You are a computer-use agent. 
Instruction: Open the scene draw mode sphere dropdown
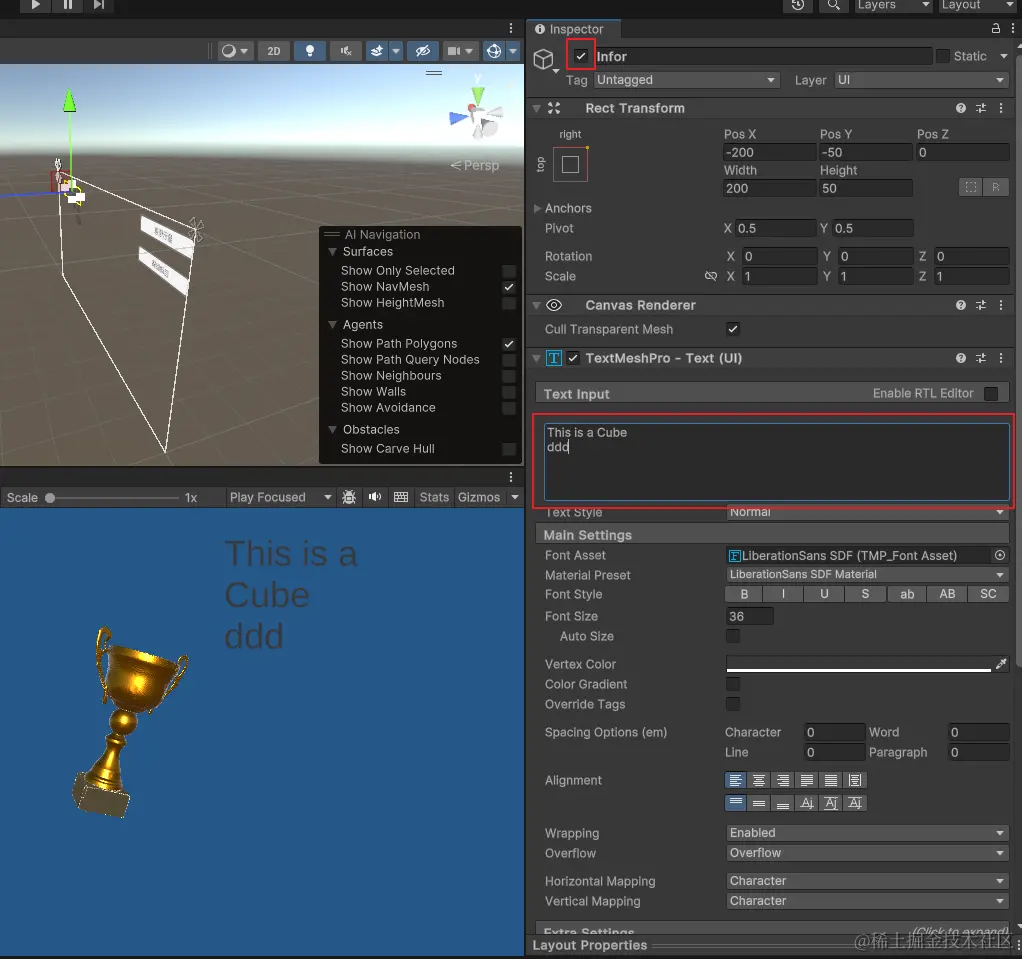click(x=234, y=51)
